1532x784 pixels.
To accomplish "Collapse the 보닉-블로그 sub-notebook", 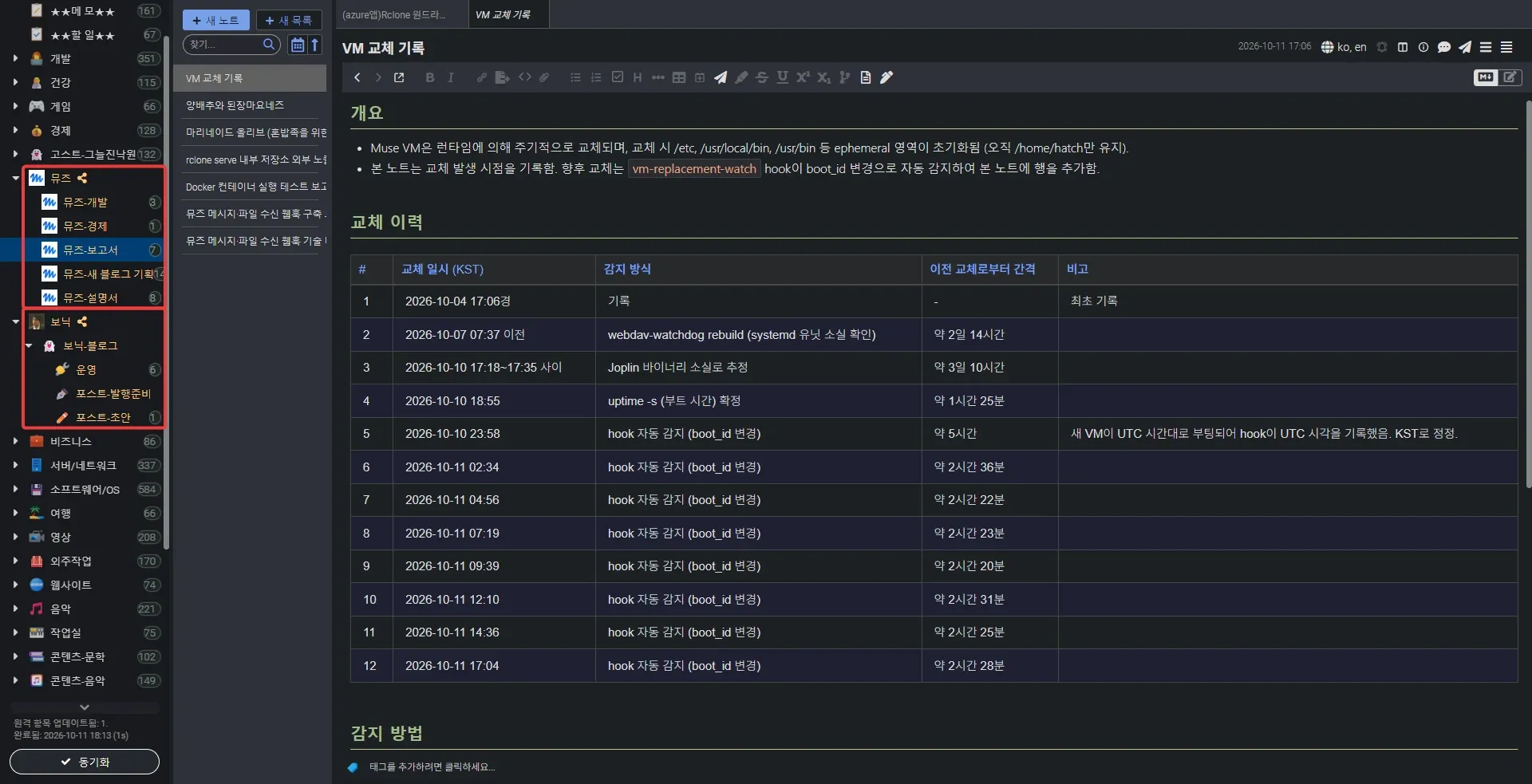I will 29,345.
